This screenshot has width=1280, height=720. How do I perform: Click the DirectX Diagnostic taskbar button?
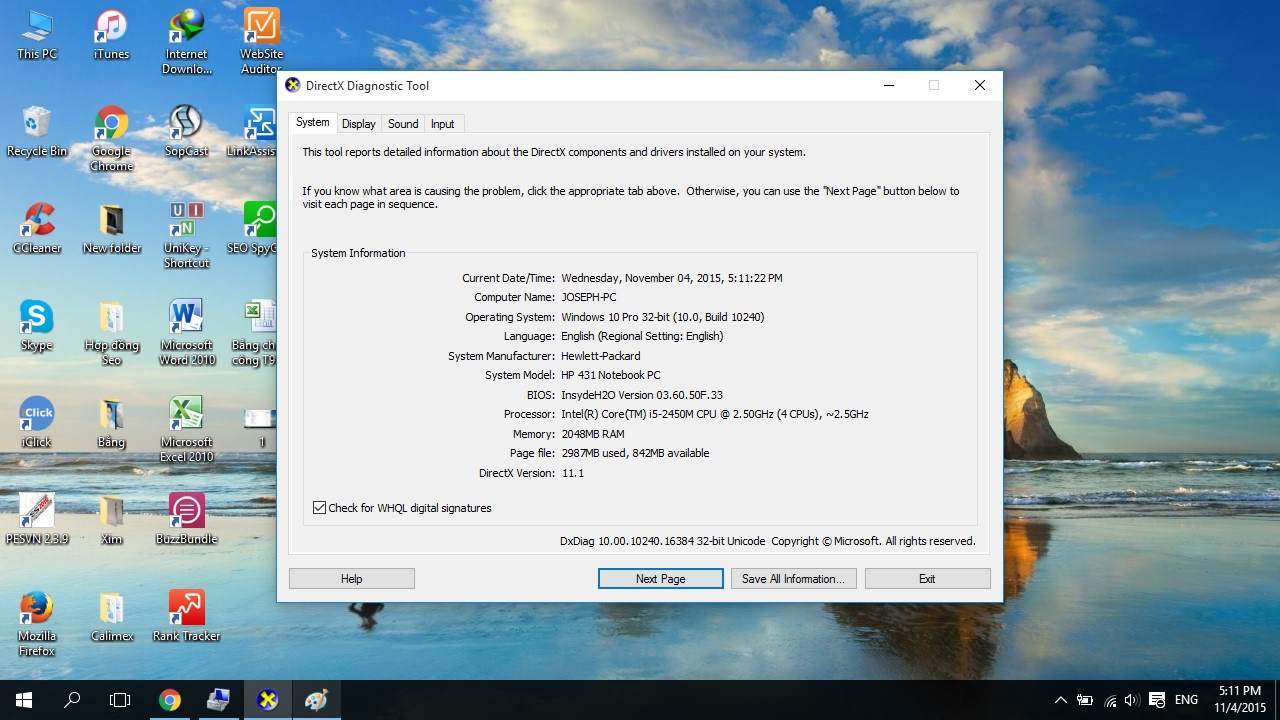coord(268,700)
